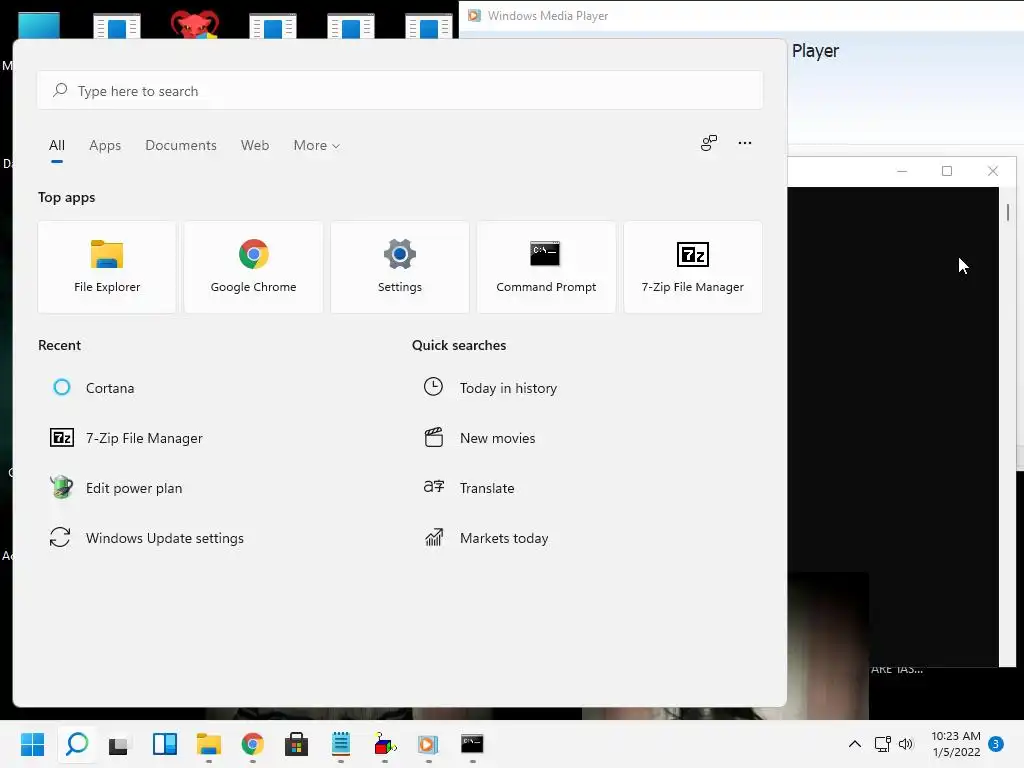This screenshot has height=768, width=1024.
Task: Open Microsoft Store on taskbar
Action: pyautogui.click(x=296, y=744)
